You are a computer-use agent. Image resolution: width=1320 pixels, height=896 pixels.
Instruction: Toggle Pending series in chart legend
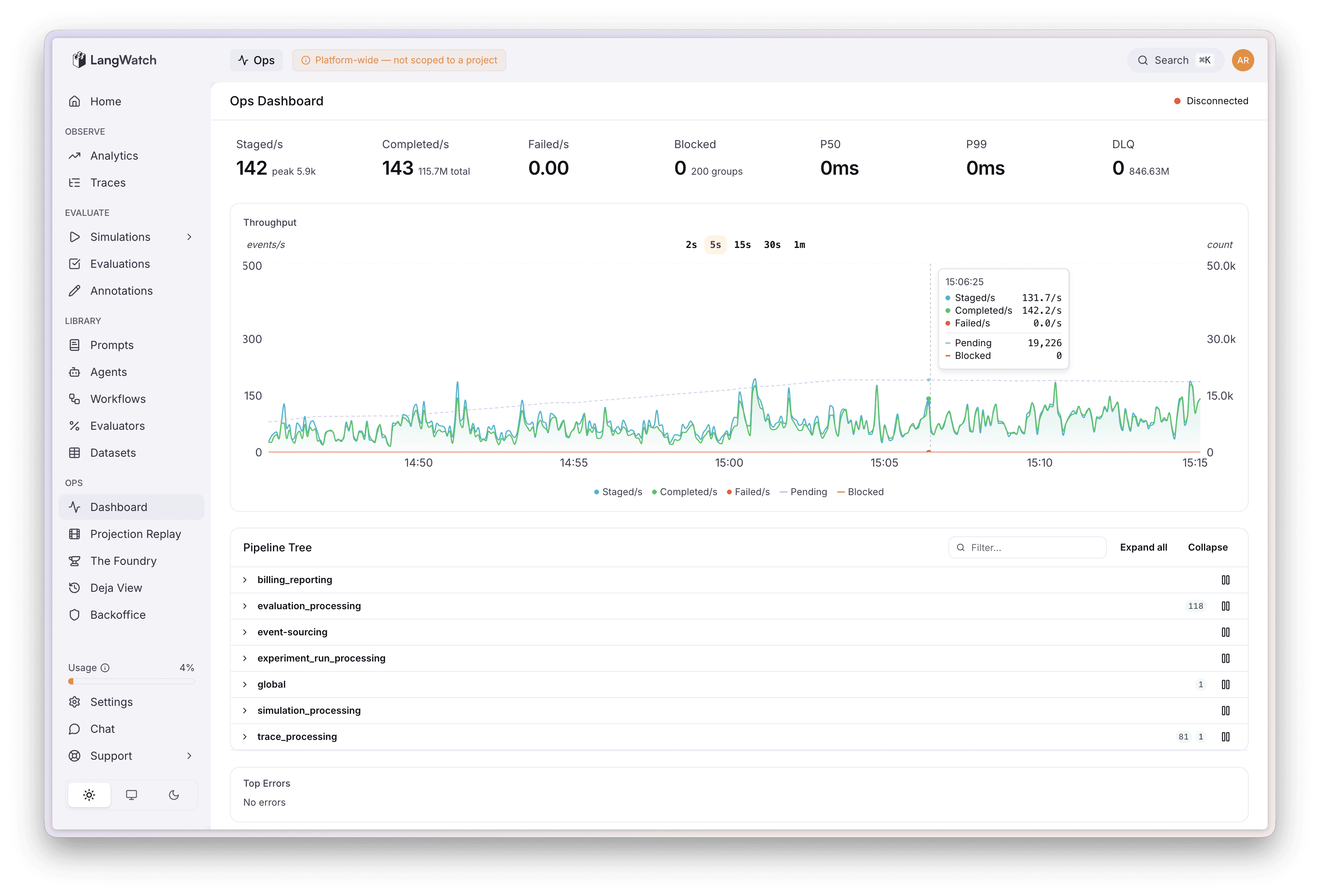point(803,492)
